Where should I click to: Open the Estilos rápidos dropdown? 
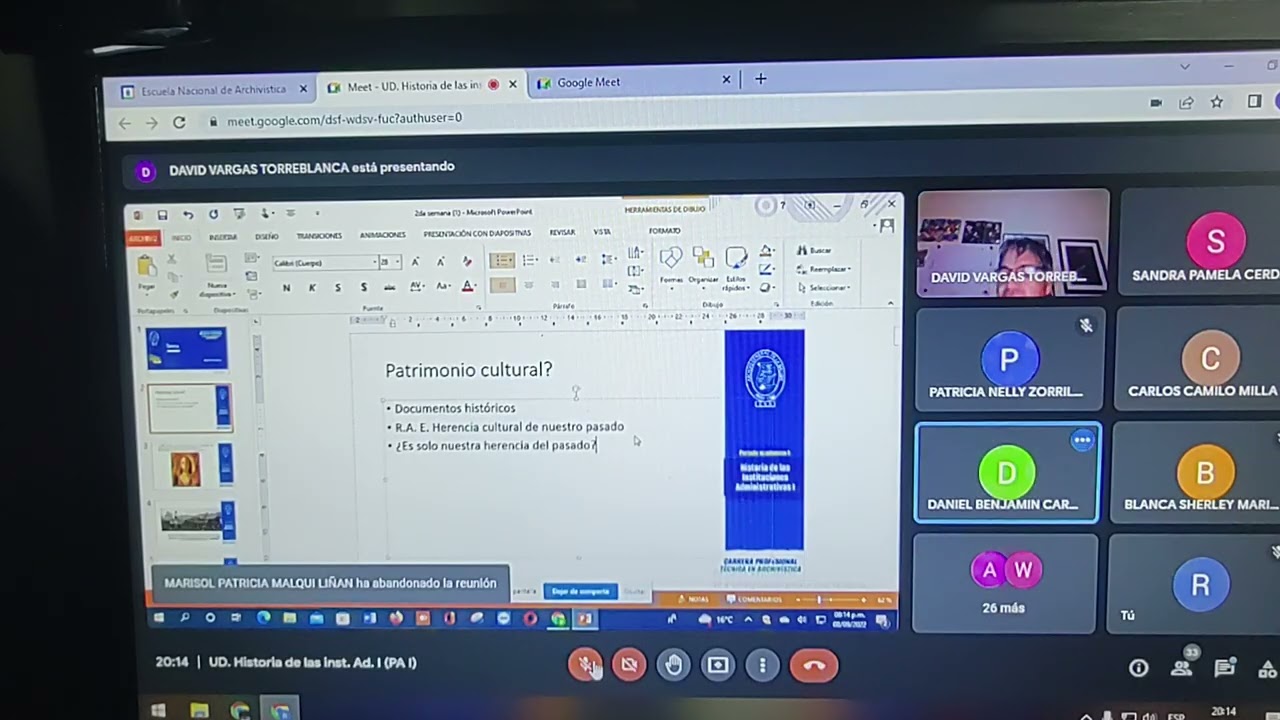coord(736,268)
